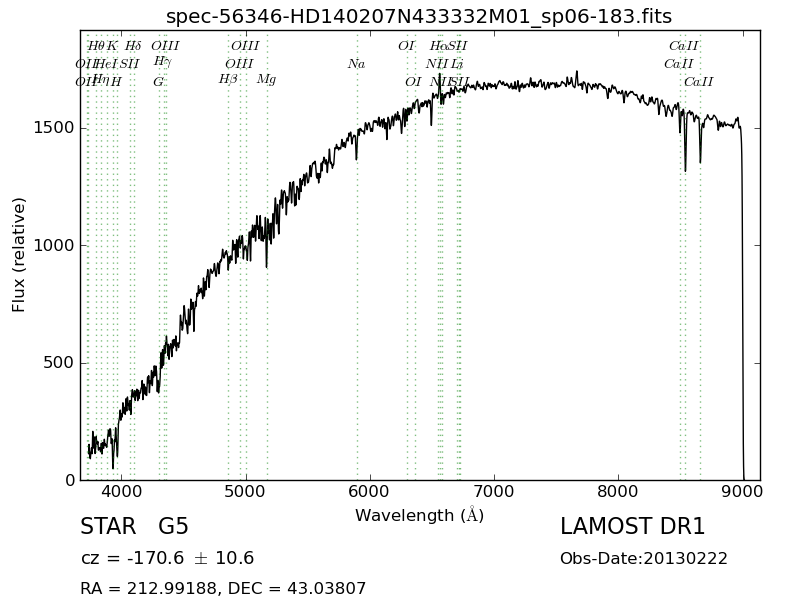Click the 'LAMOST DR1' label
The image size is (800, 600).
click(632, 526)
